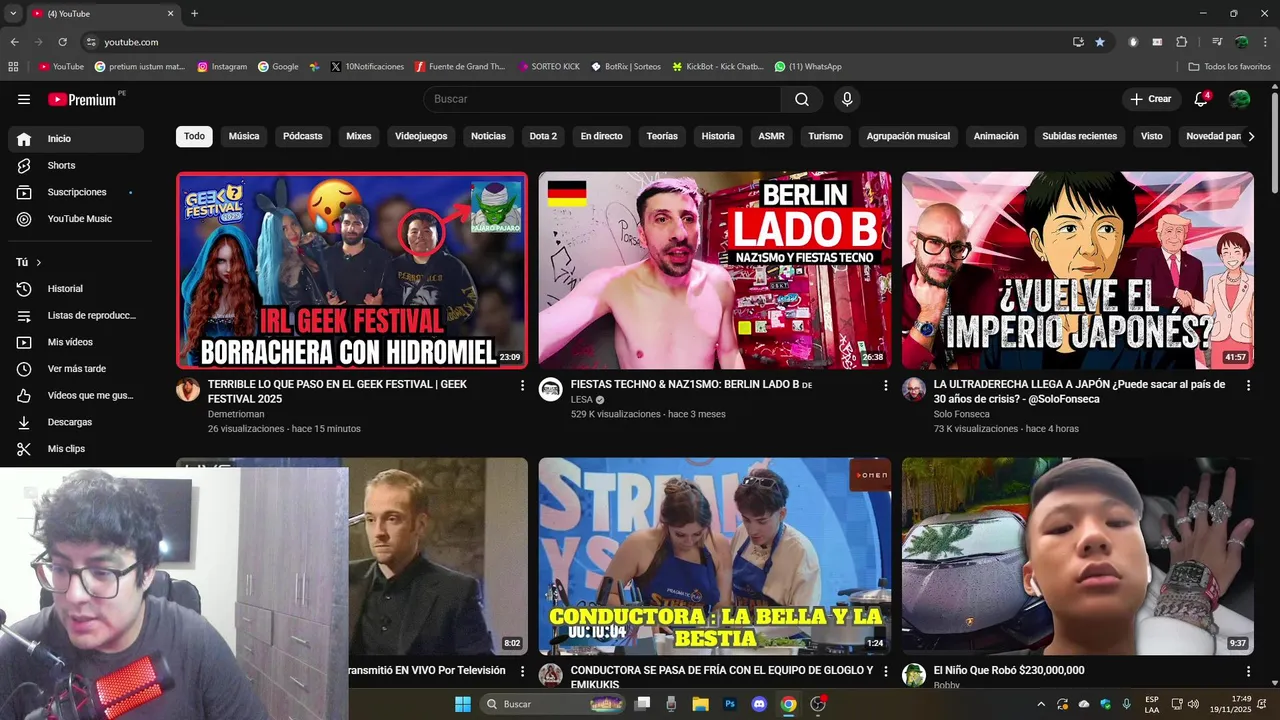Viewport: 1280px width, 720px height.
Task: Select the Pódcasts filter chip
Action: point(303,137)
